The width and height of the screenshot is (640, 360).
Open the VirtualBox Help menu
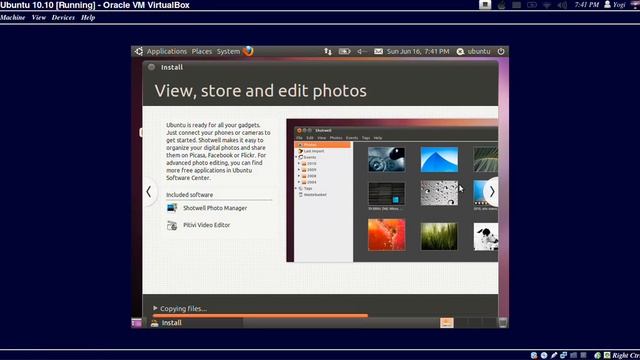pos(88,18)
